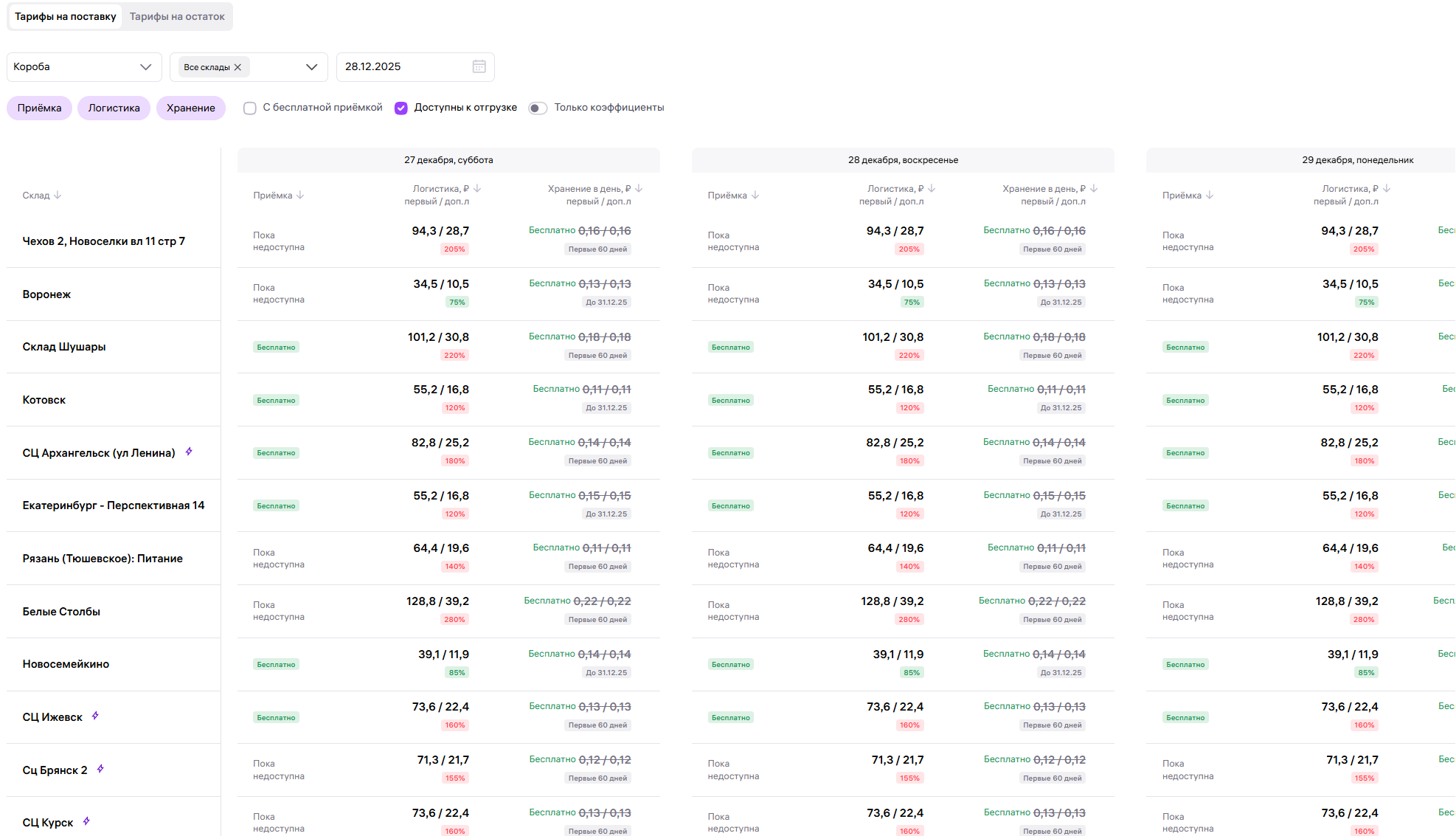The width and height of the screenshot is (1456, 836).
Task: Sort 27 декабря Приёмка column arrow
Action: [300, 196]
